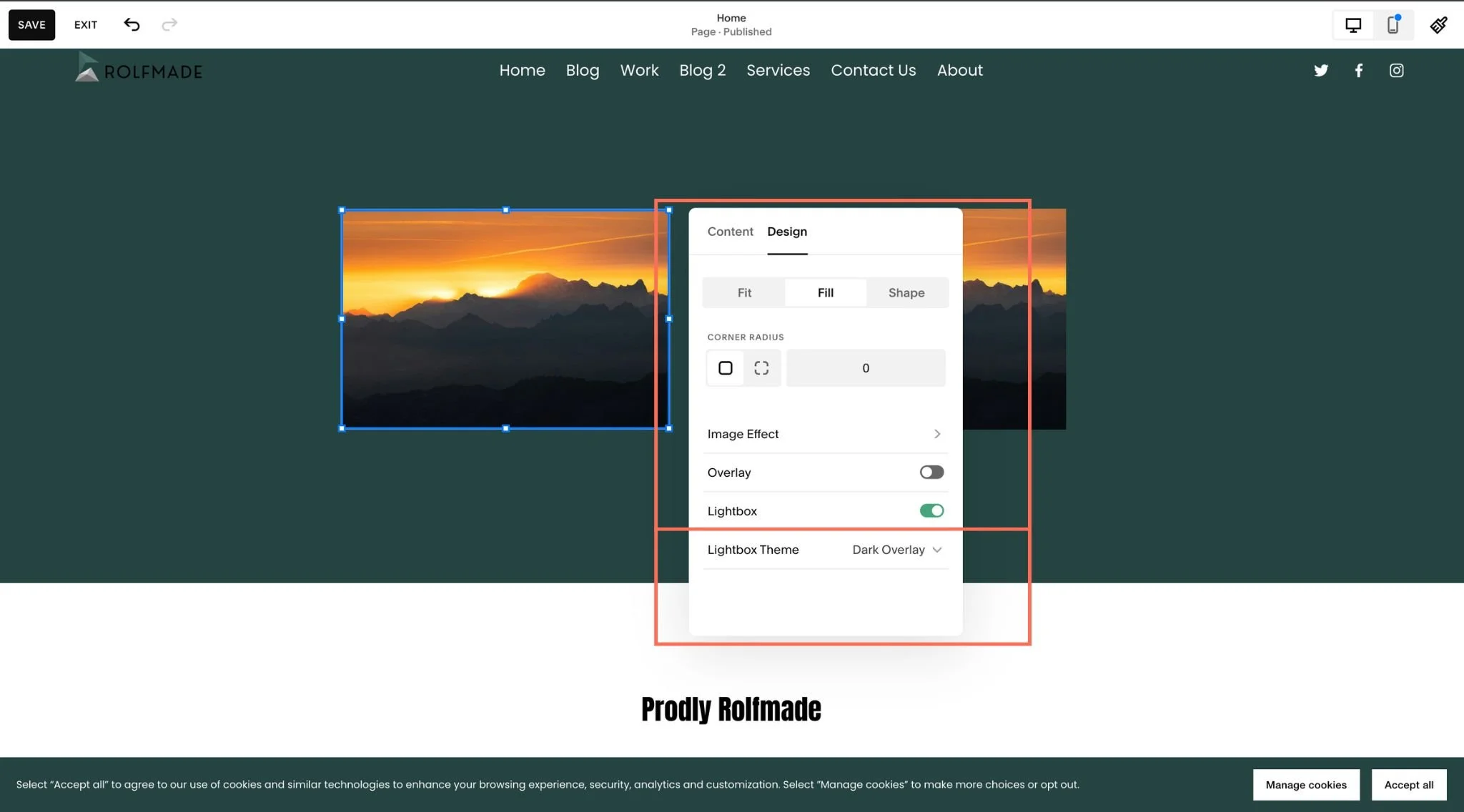Select the Shape option tab
This screenshot has width=1464, height=812.
[906, 292]
